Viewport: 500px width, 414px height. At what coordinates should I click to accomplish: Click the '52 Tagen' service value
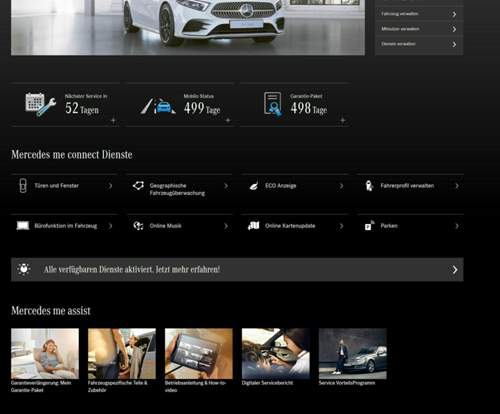pyautogui.click(x=82, y=108)
